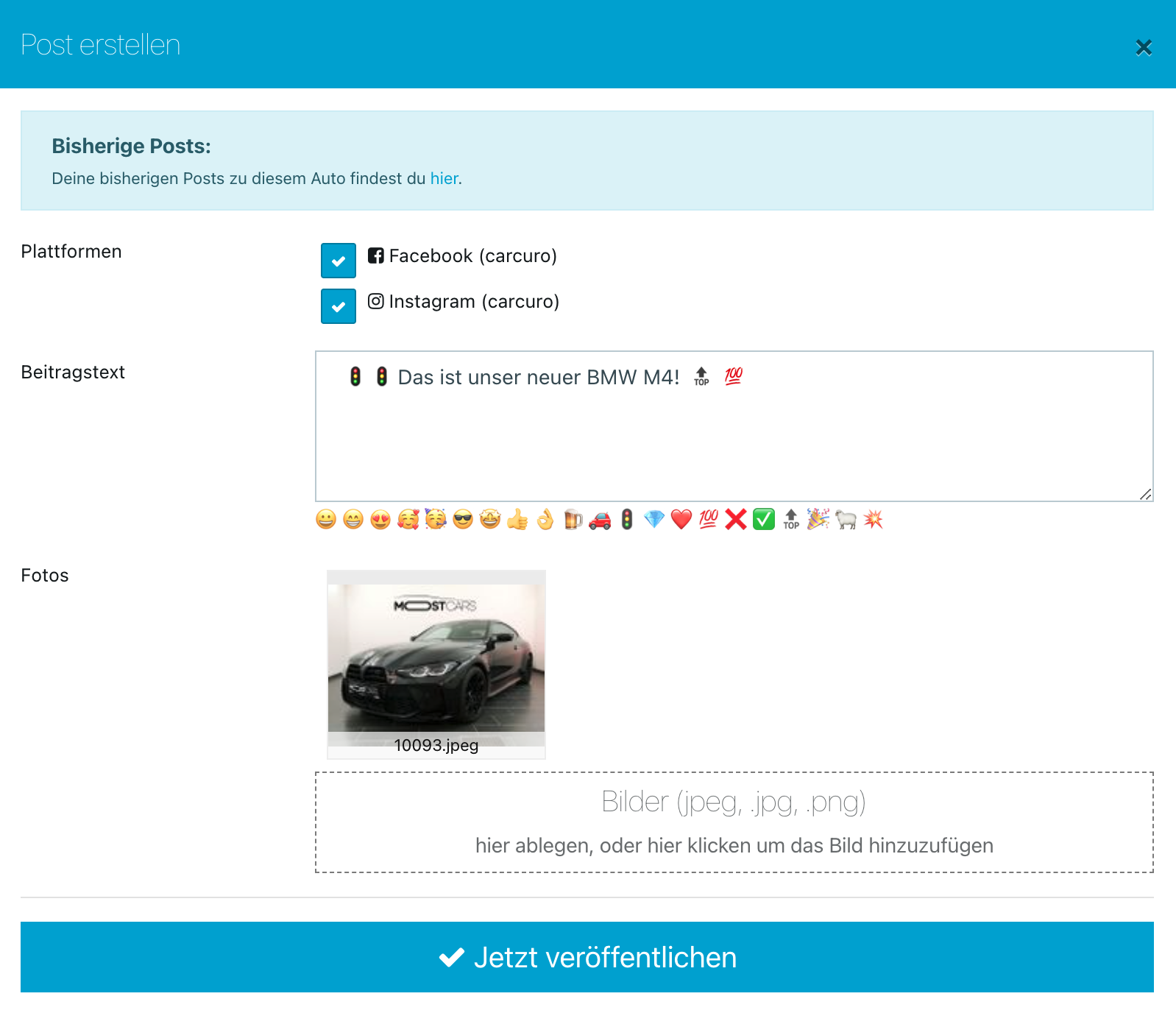Insert the smiling face with hearts emoji
1176x1013 pixels.
point(408,519)
